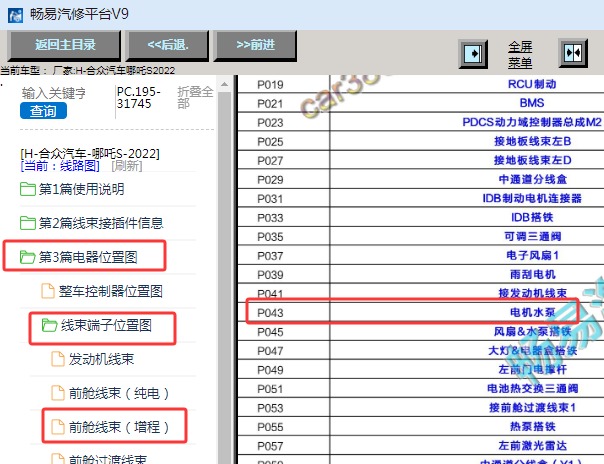Click the 整车控制器位置图 document icon
This screenshot has width=604, height=464.
click(x=48, y=291)
